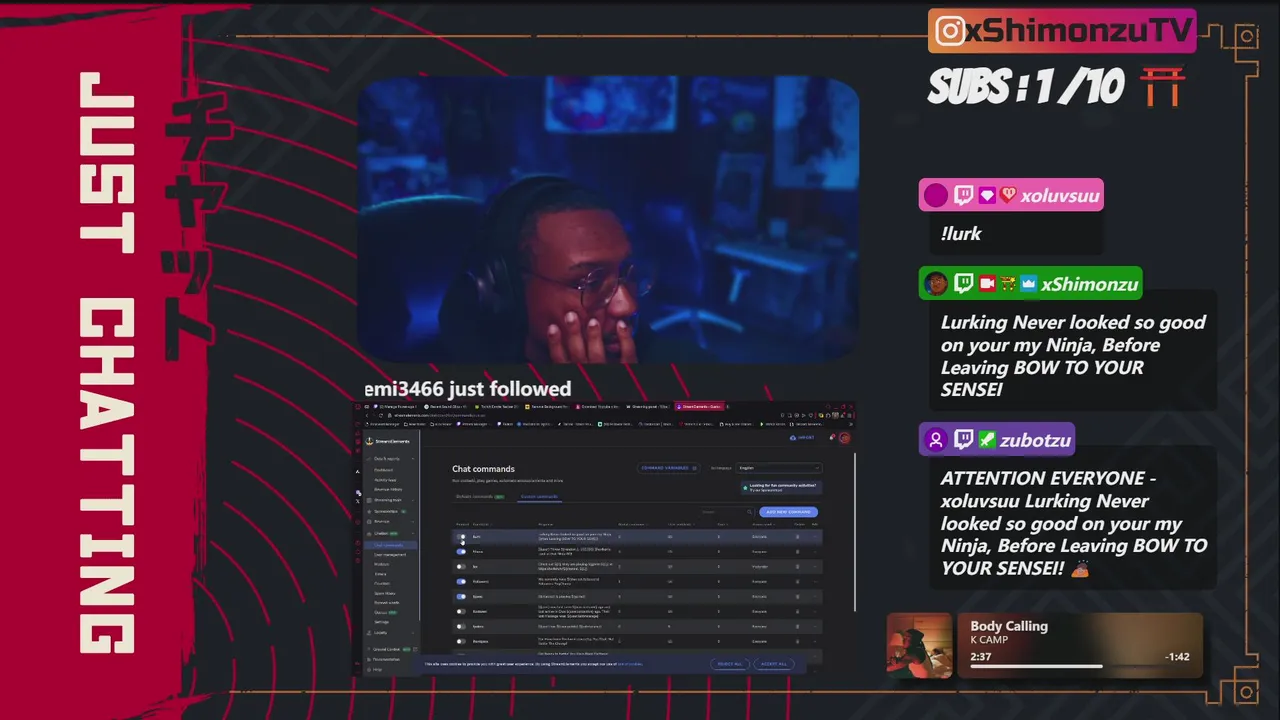Delete the lurk command via its trash icon
The height and width of the screenshot is (720, 1280).
point(797,537)
